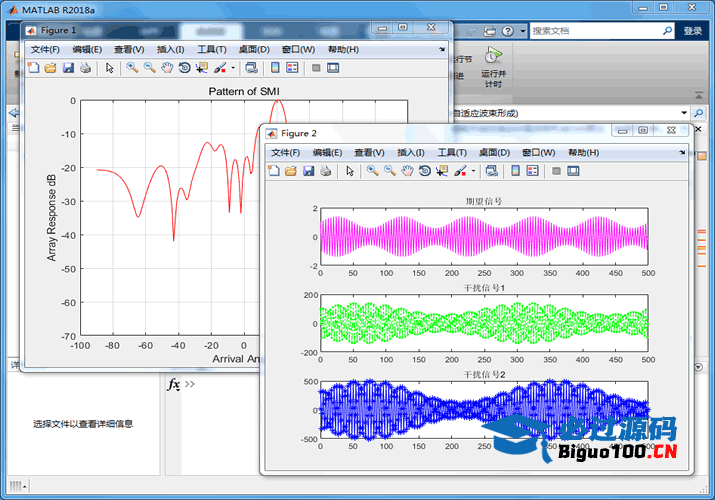Show Plot Tools icon in Figure 2

tap(573, 171)
